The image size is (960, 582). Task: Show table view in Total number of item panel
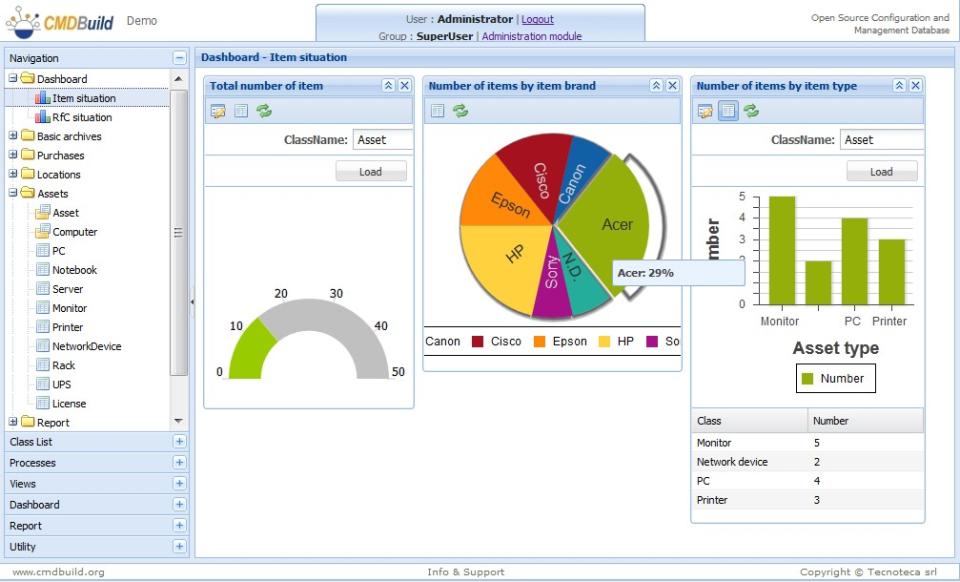(241, 111)
